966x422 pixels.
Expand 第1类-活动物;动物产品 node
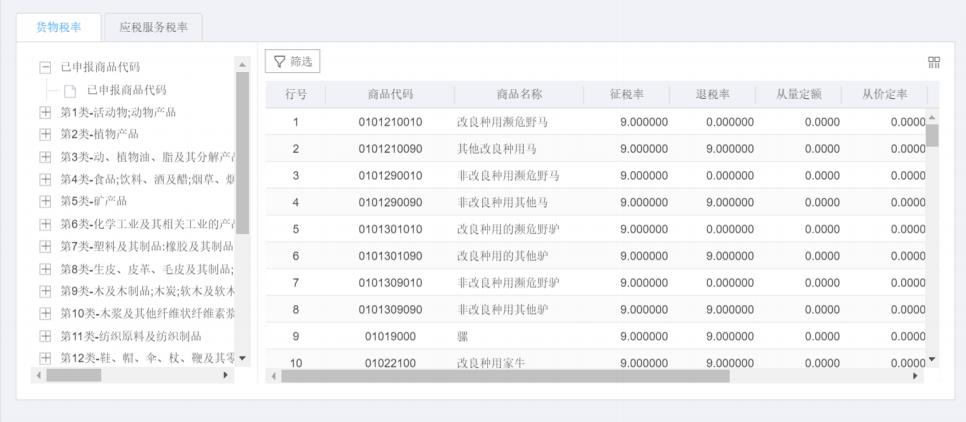coord(45,112)
